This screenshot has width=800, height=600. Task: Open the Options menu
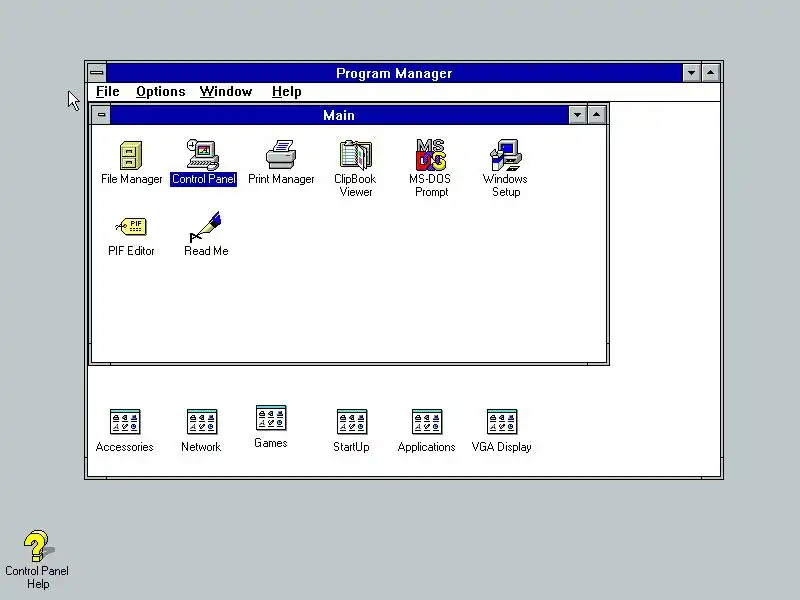[160, 91]
